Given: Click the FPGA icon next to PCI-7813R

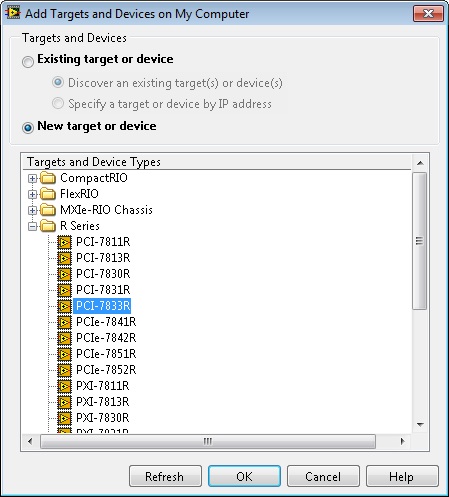Looking at the screenshot, I should point(64,258).
